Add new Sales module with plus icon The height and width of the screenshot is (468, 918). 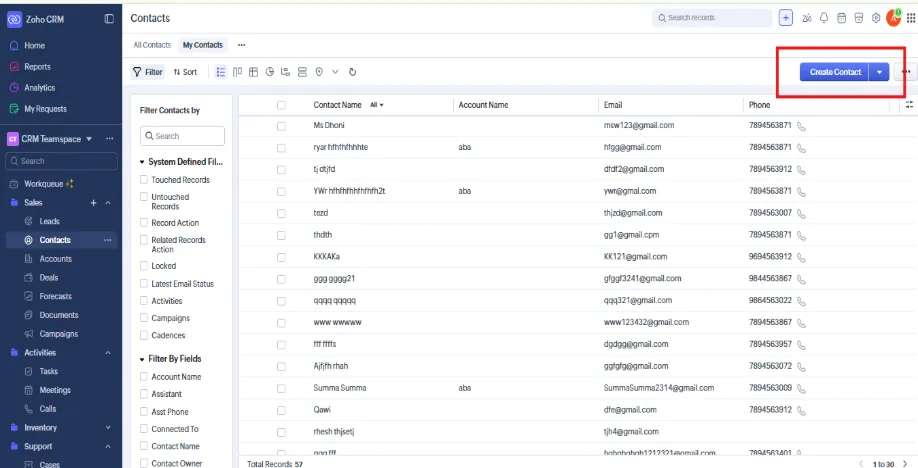click(93, 203)
